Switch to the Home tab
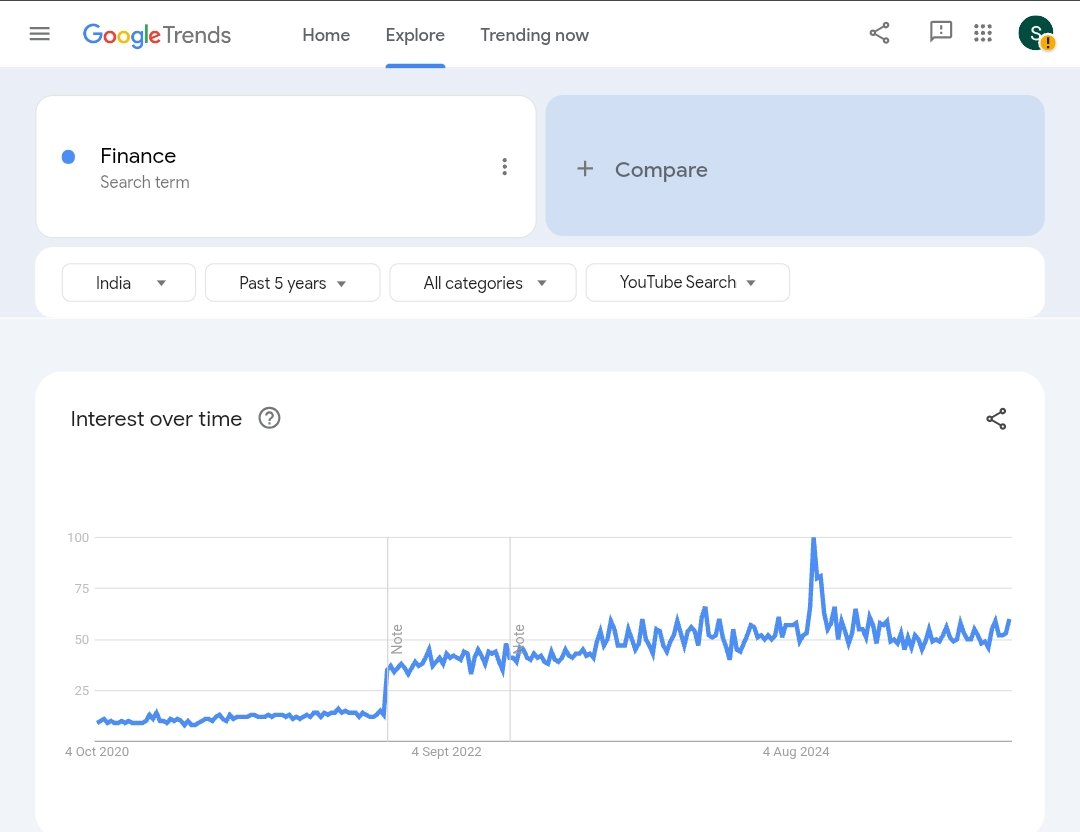The image size is (1080, 832). pyautogui.click(x=326, y=34)
